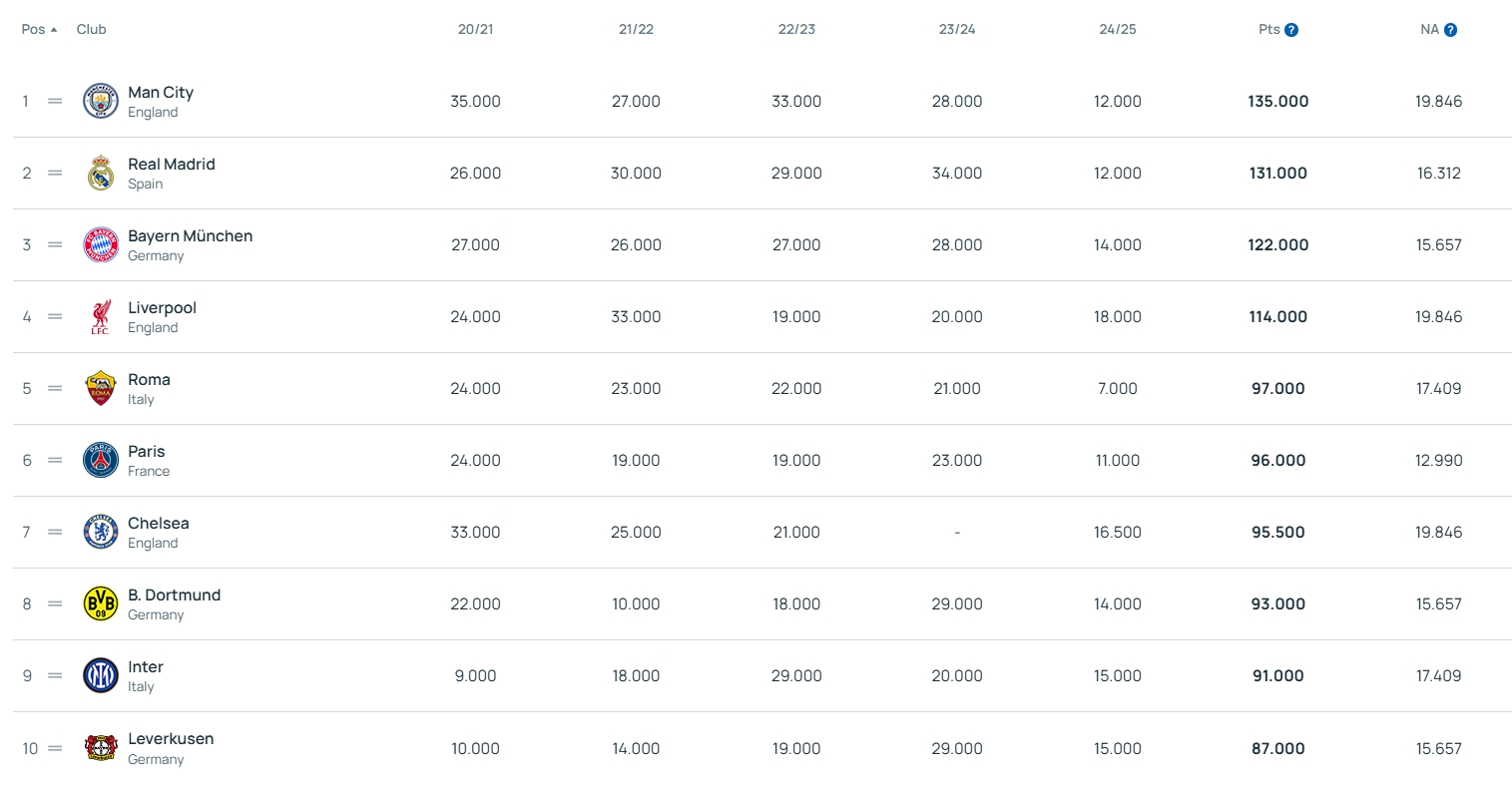This screenshot has width=1512, height=789.
Task: Sort table by Pos column arrow
Action: [53, 30]
